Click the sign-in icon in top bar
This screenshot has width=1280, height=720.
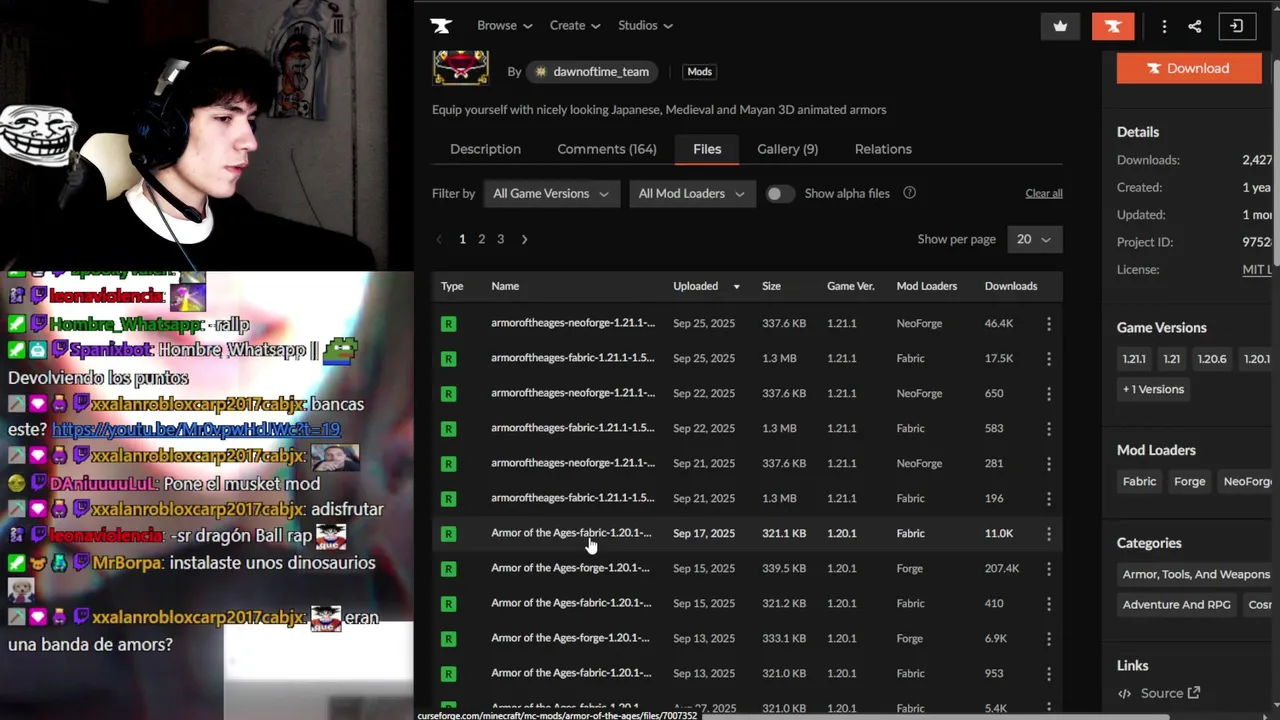pyautogui.click(x=1237, y=26)
